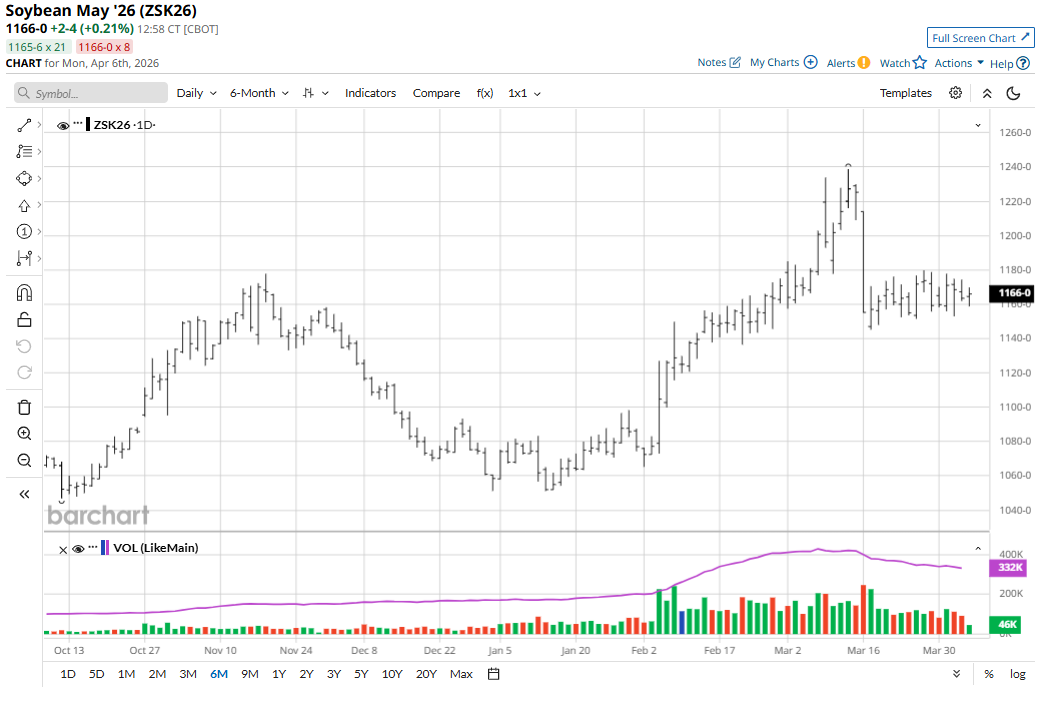1059x703 pixels.
Task: Open the custom date range calendar
Action: click(x=494, y=674)
